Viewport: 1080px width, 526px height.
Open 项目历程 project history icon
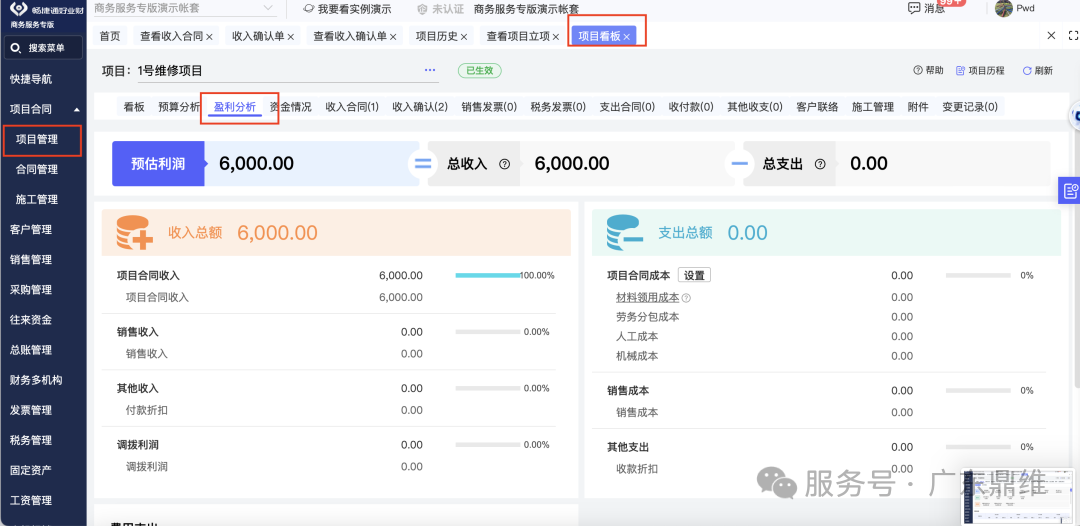click(961, 71)
